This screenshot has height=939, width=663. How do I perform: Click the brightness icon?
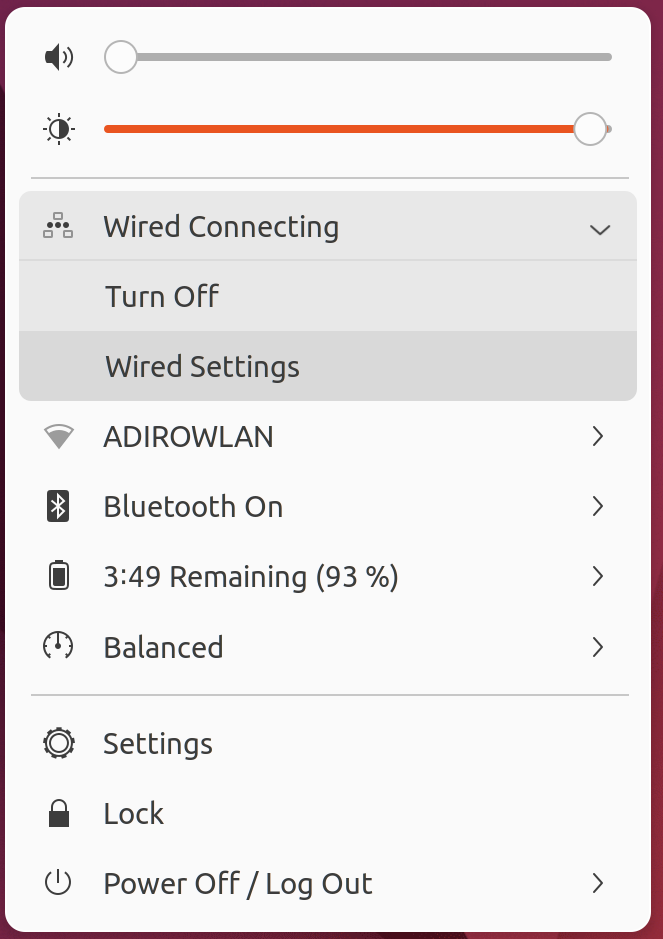[59, 128]
